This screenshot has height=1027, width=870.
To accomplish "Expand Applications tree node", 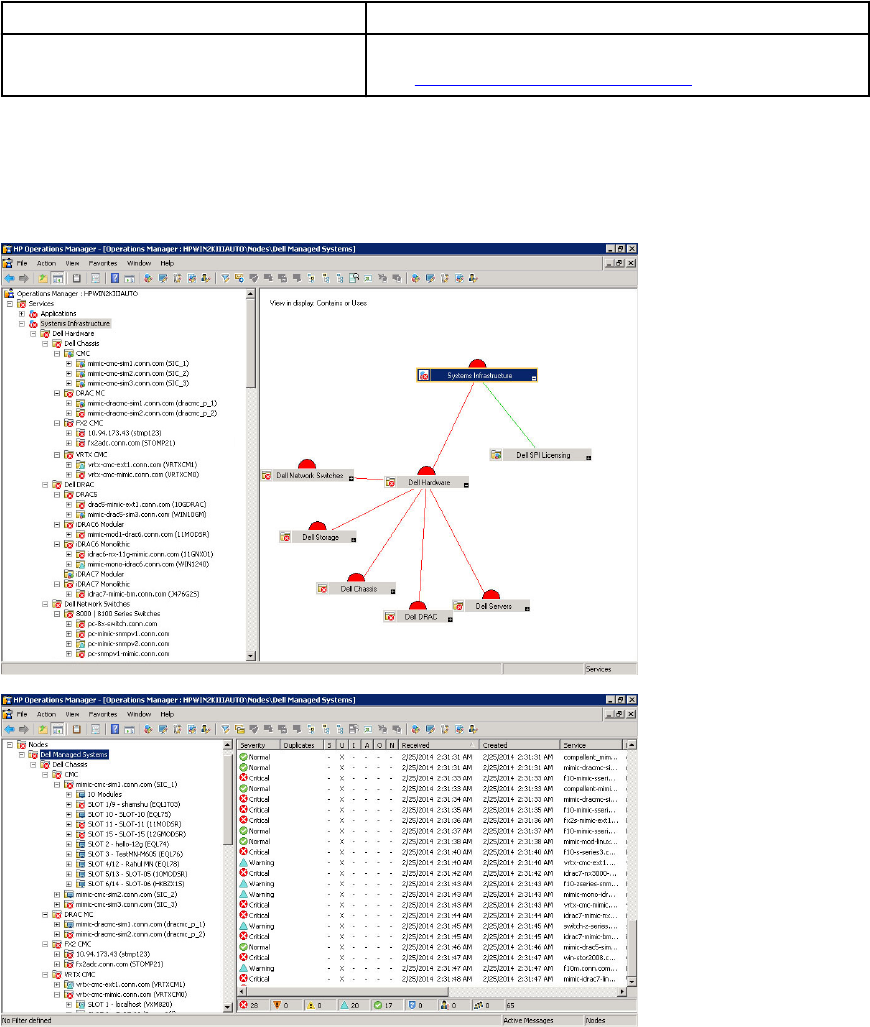I will point(22,314).
